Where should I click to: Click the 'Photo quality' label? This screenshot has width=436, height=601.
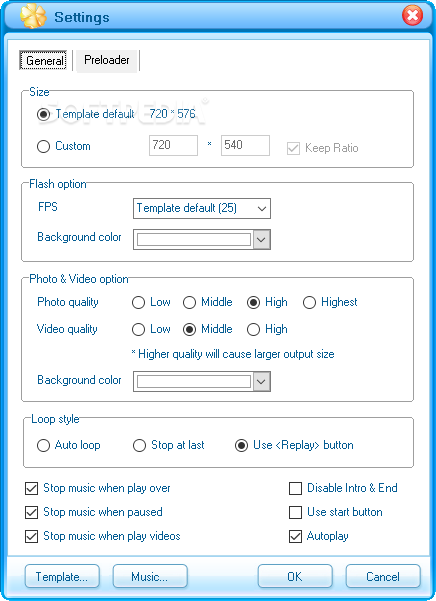pos(68,302)
